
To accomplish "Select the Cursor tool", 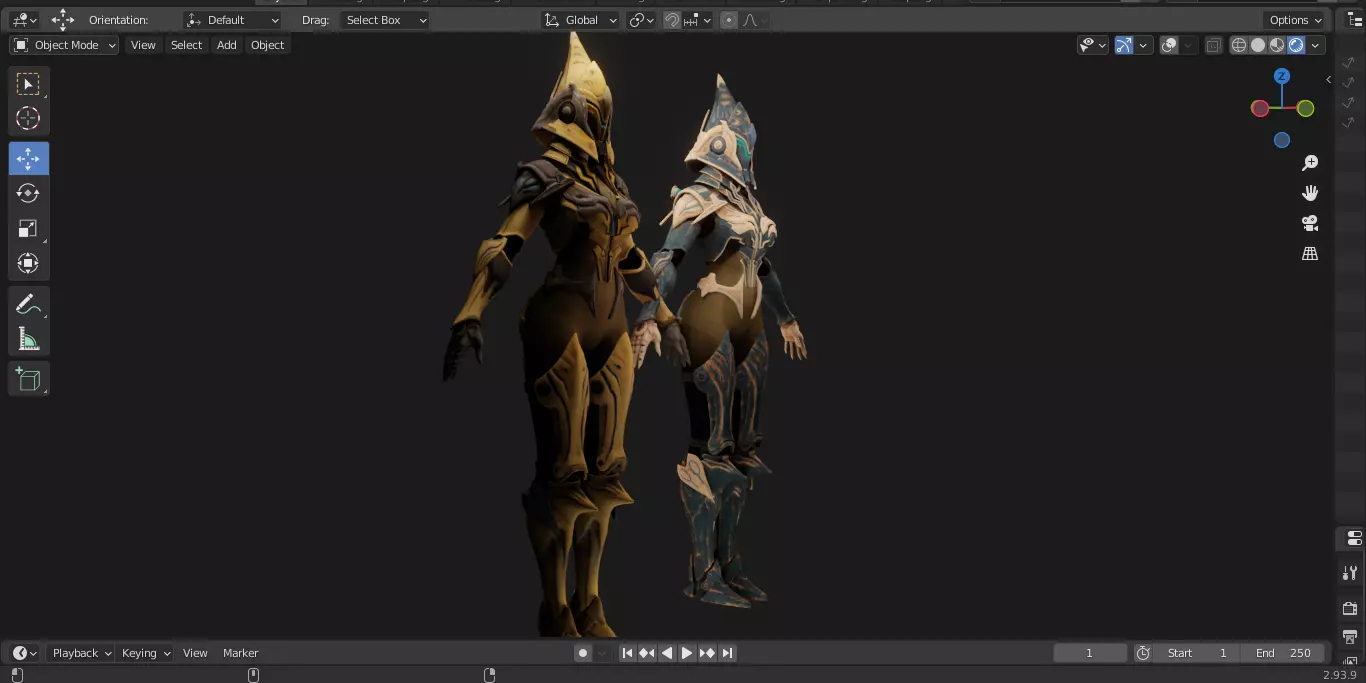I will coord(28,118).
